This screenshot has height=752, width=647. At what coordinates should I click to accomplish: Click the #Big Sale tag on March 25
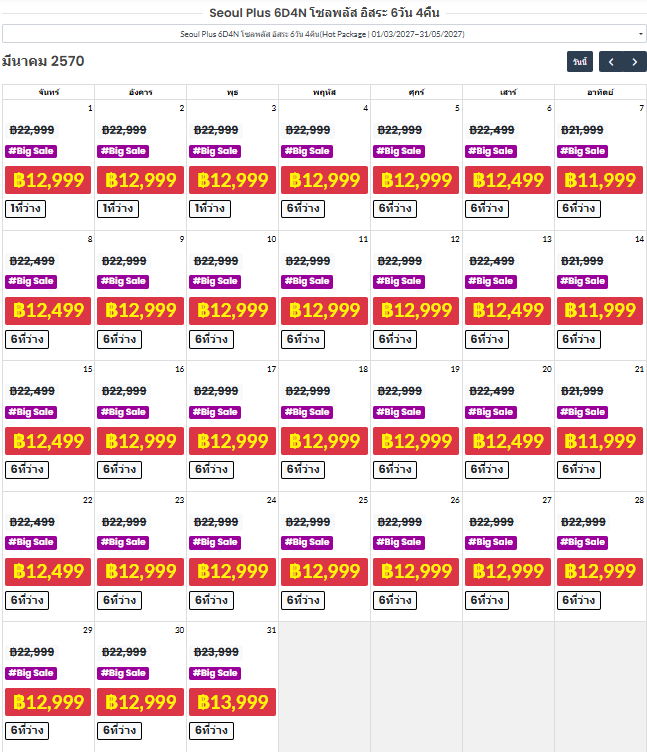pyautogui.click(x=306, y=542)
